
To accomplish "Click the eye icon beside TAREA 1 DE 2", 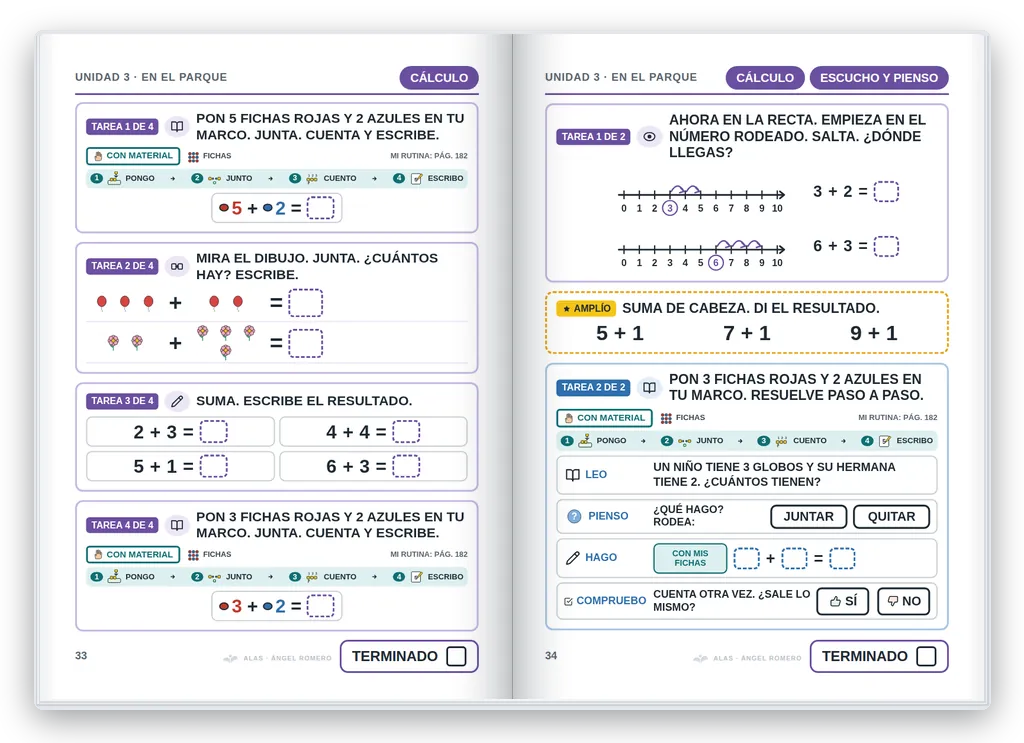I will tap(649, 136).
